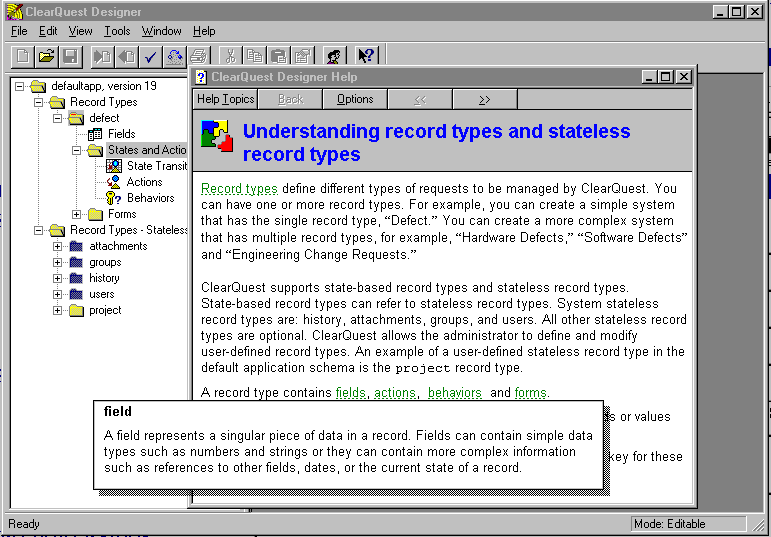
Task: Click the Check Out schema toolbar icon
Action: pyautogui.click(x=103, y=57)
